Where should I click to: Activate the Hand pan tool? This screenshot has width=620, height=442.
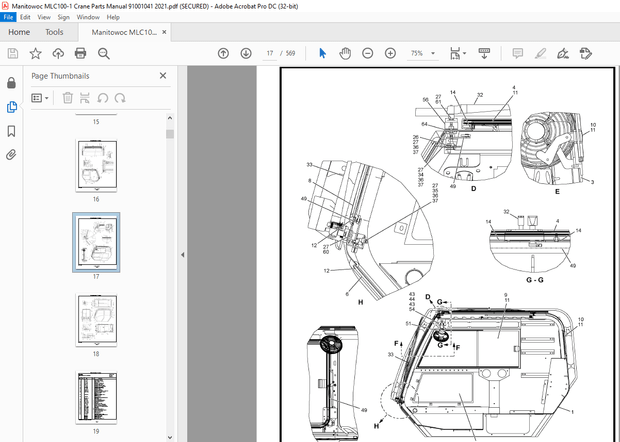tap(345, 53)
